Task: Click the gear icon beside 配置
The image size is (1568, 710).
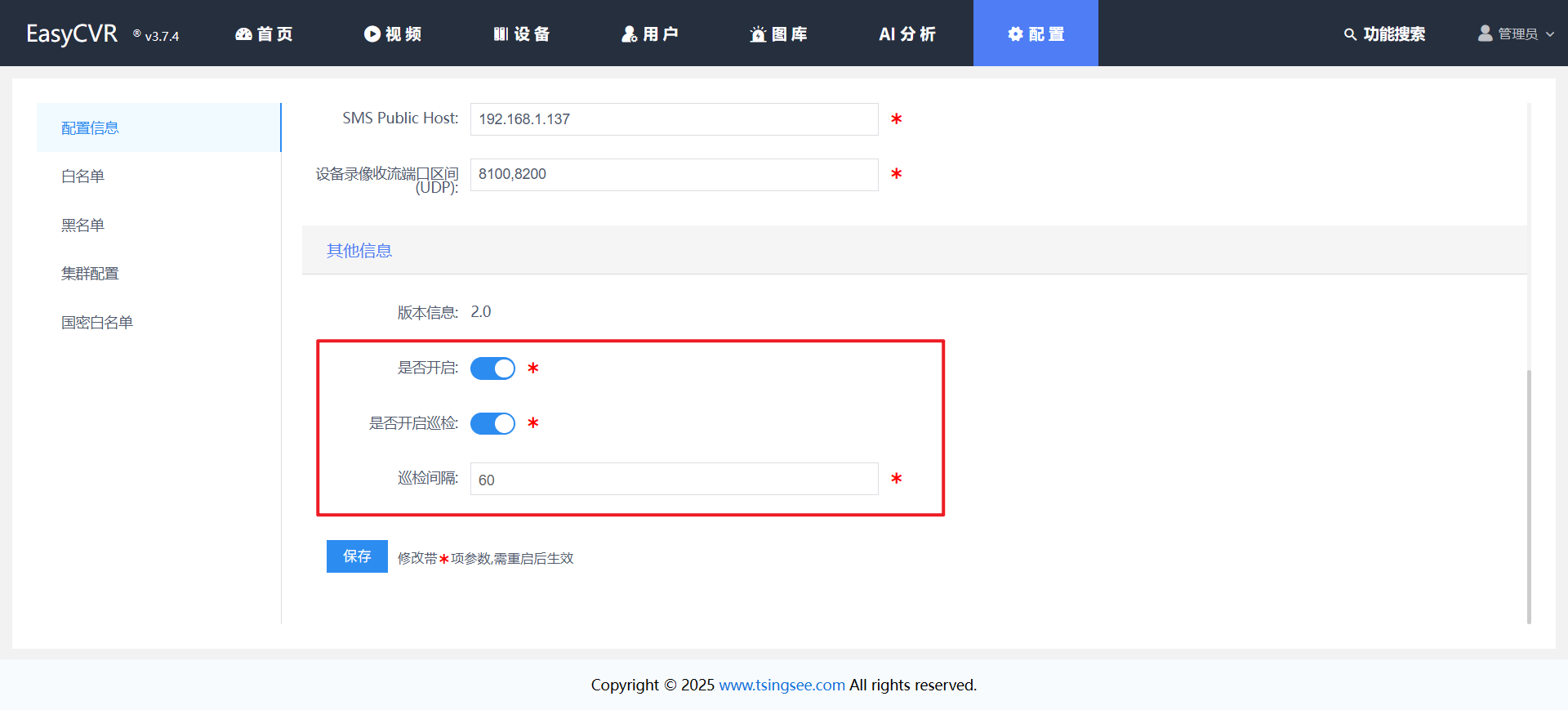Action: (x=1015, y=34)
